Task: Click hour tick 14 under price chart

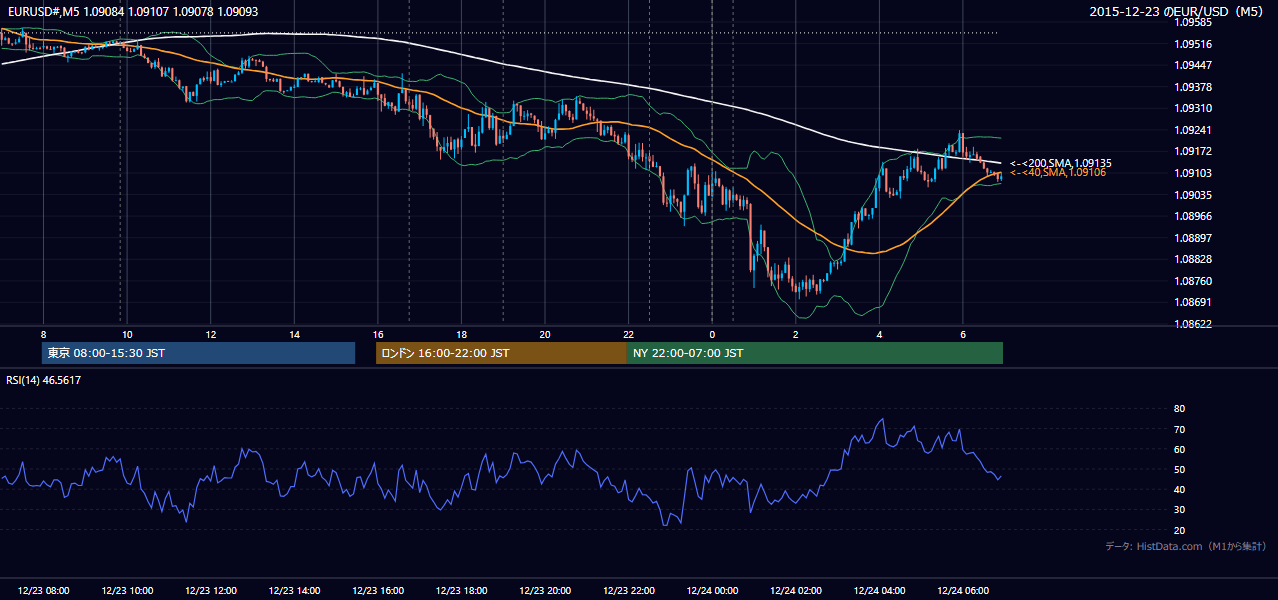Action: pos(294,334)
